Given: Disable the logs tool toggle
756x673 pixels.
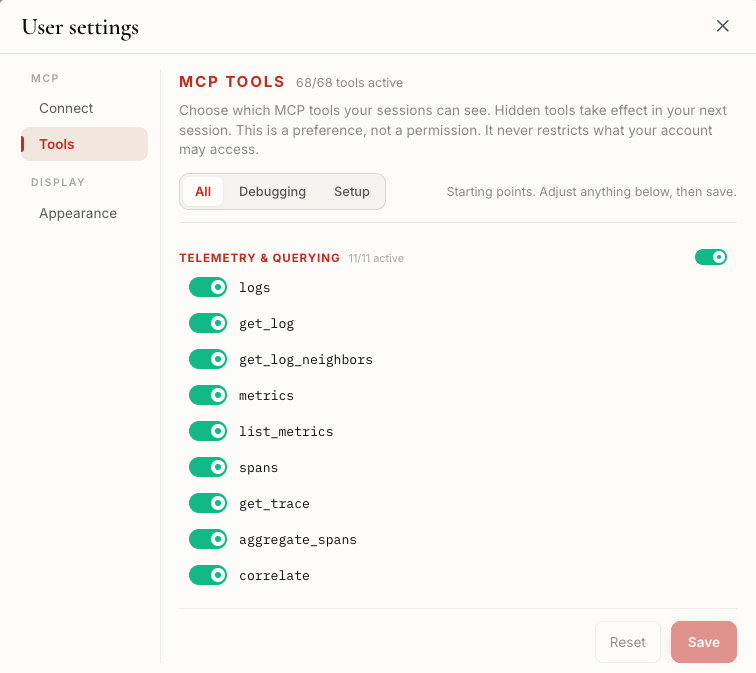Looking at the screenshot, I should pyautogui.click(x=208, y=287).
